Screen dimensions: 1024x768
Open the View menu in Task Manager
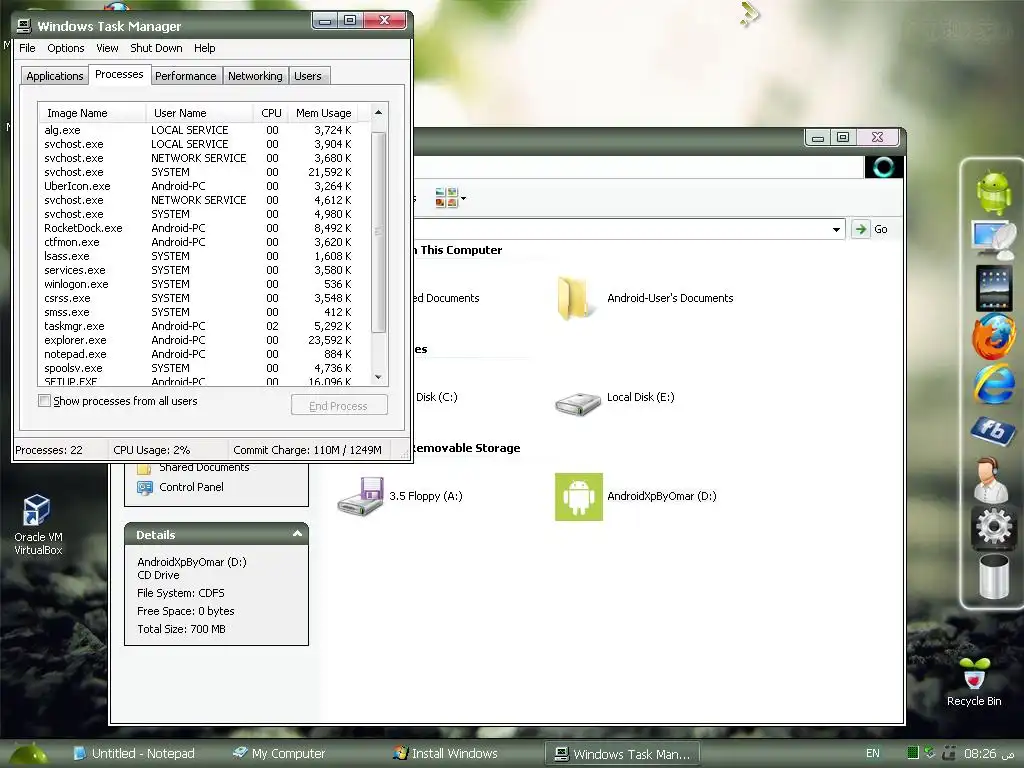pyautogui.click(x=107, y=48)
